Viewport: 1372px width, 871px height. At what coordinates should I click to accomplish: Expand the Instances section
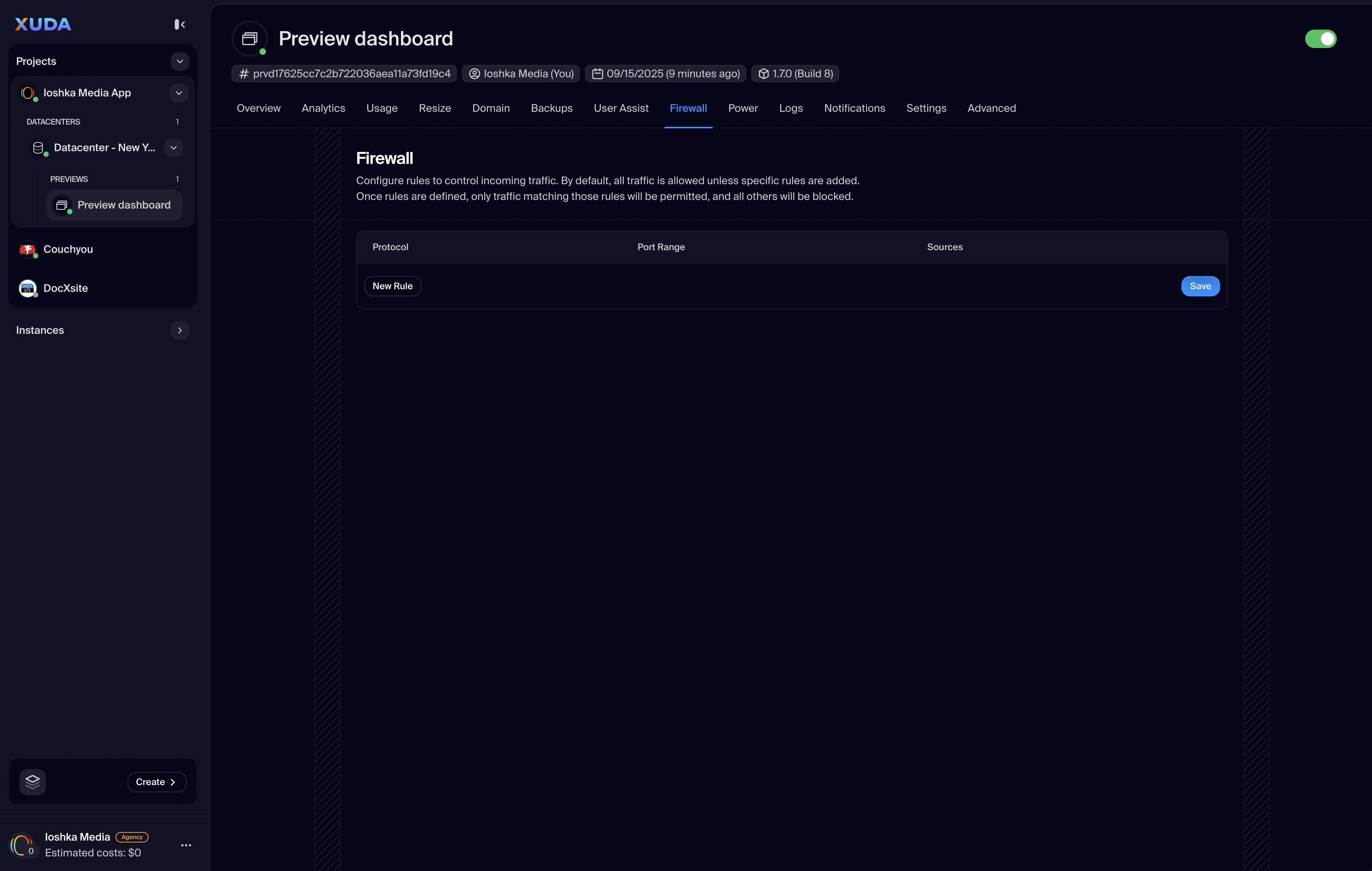[180, 330]
